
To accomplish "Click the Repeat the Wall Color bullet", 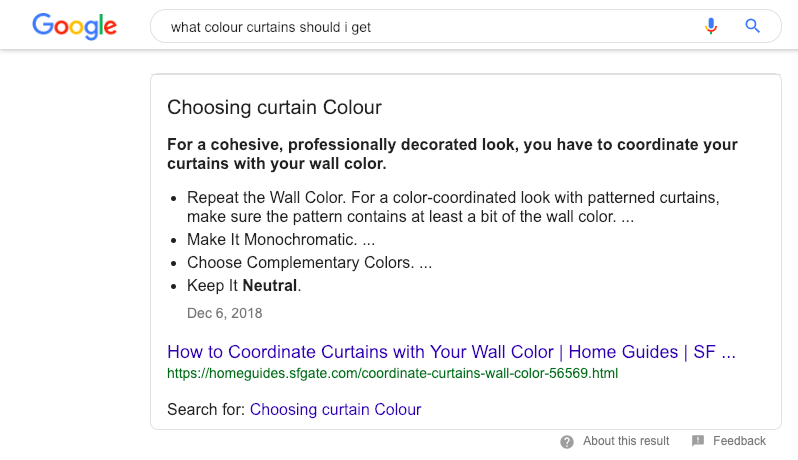I will (452, 206).
